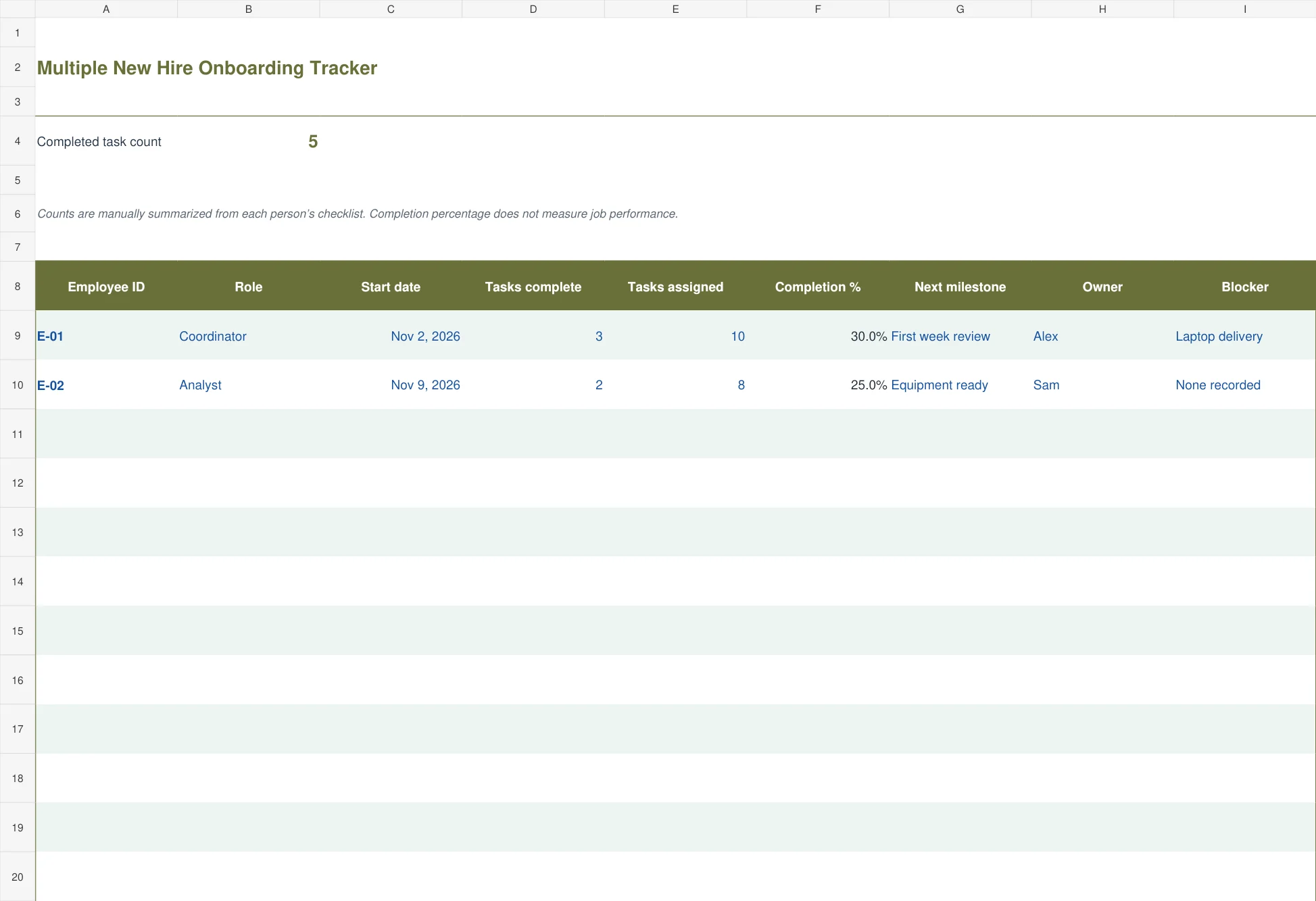Select the 'None recorded' blocker cell
Screen dimensions: 1316x901
click(x=1245, y=385)
